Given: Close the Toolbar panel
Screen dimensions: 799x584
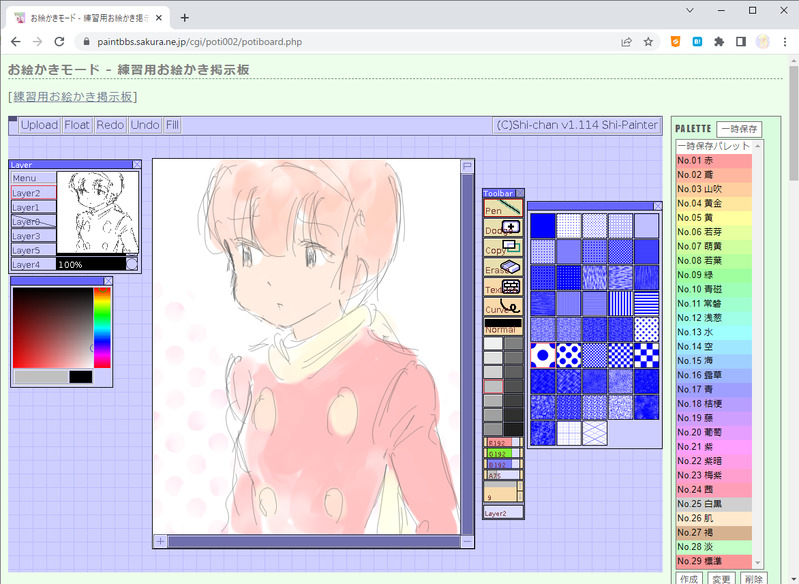Looking at the screenshot, I should point(520,193).
